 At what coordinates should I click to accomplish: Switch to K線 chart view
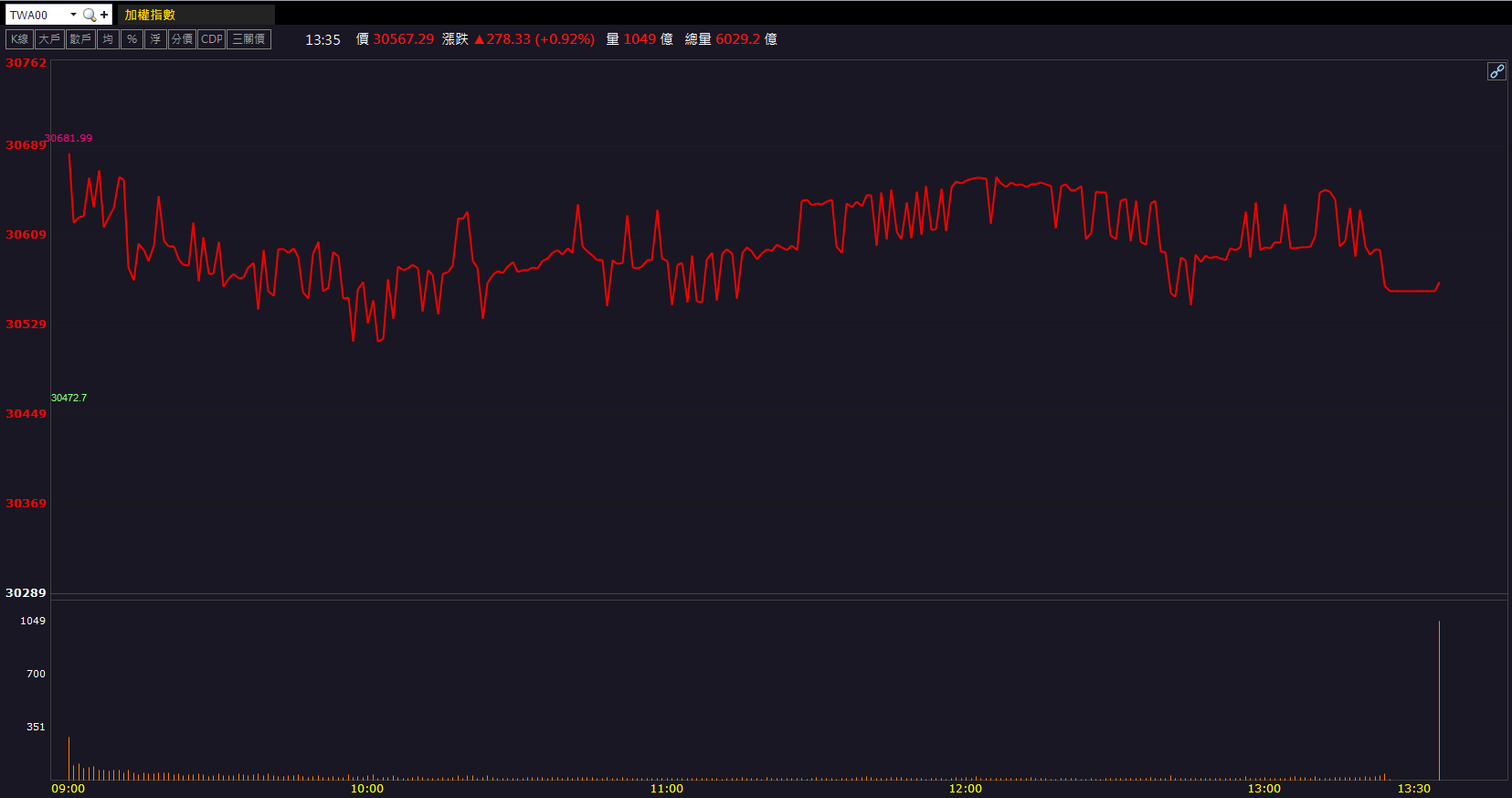point(19,39)
